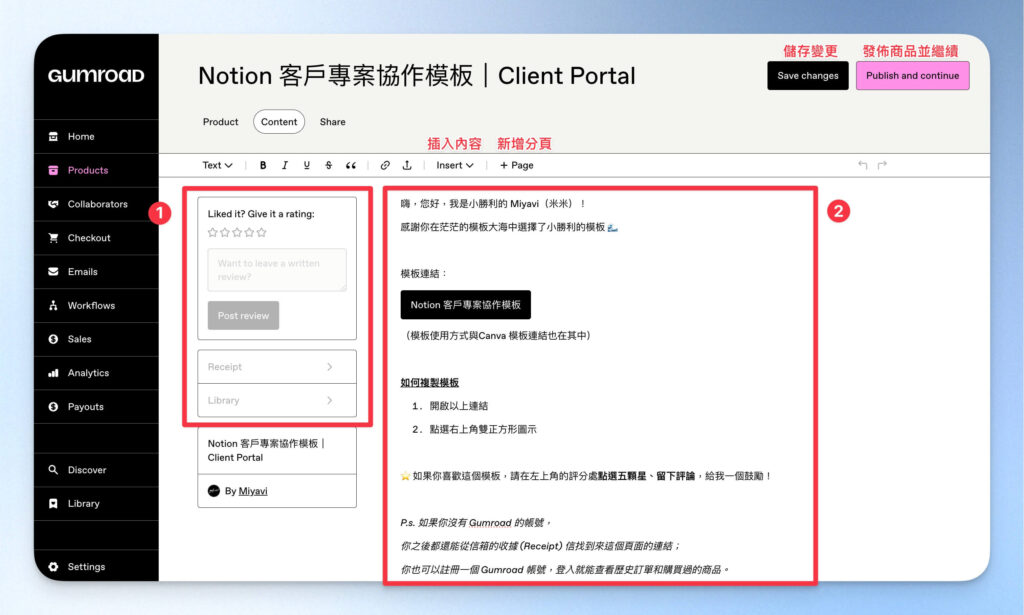
Task: Rate one star
Action: point(212,232)
